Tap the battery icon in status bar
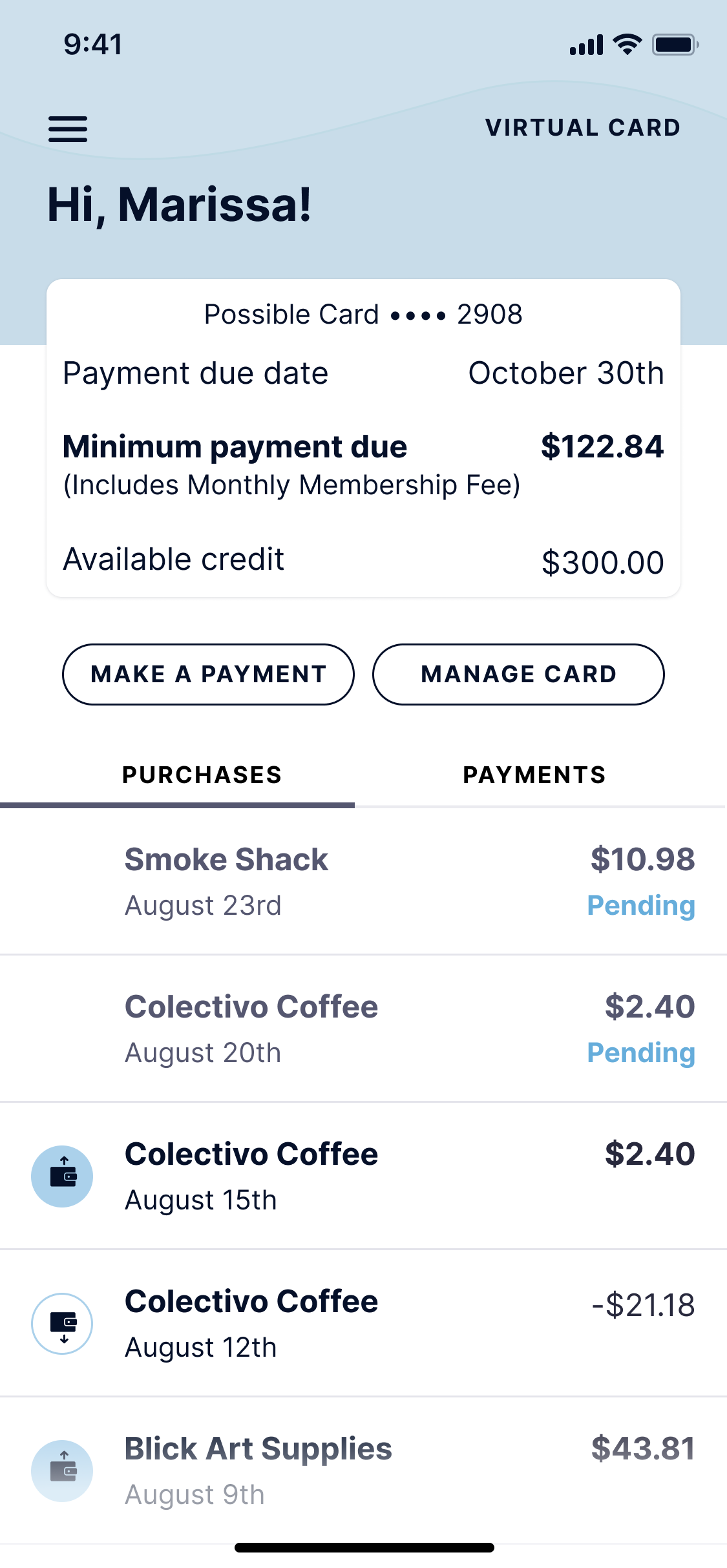 [675, 45]
